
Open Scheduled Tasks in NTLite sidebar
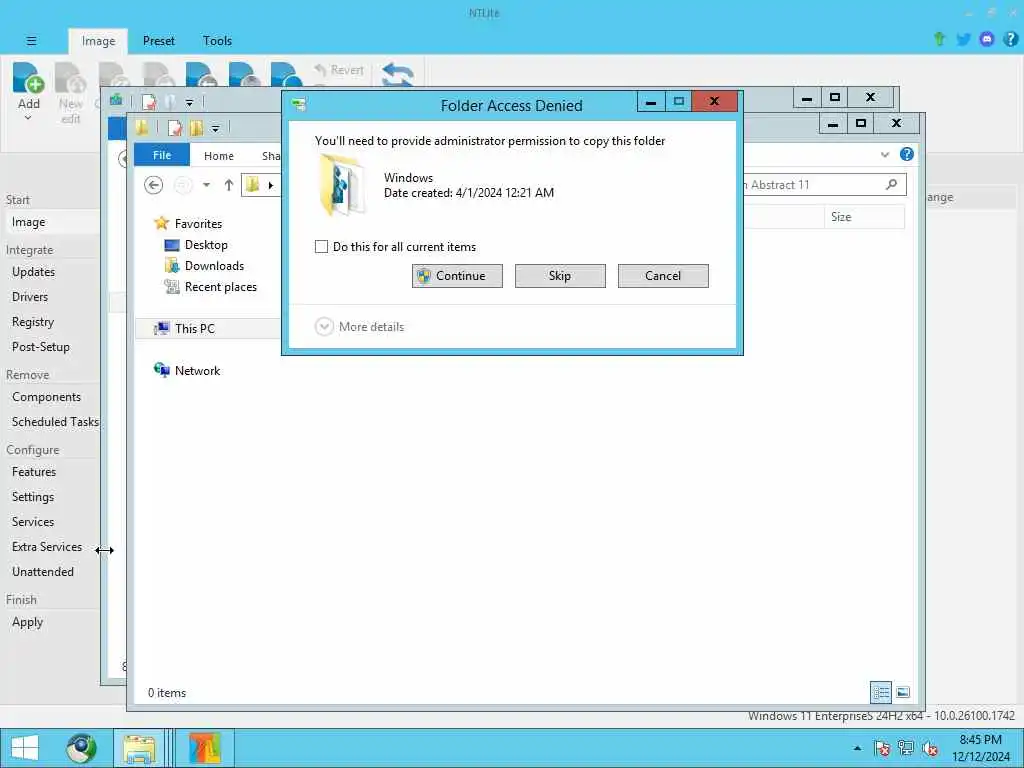click(x=55, y=422)
